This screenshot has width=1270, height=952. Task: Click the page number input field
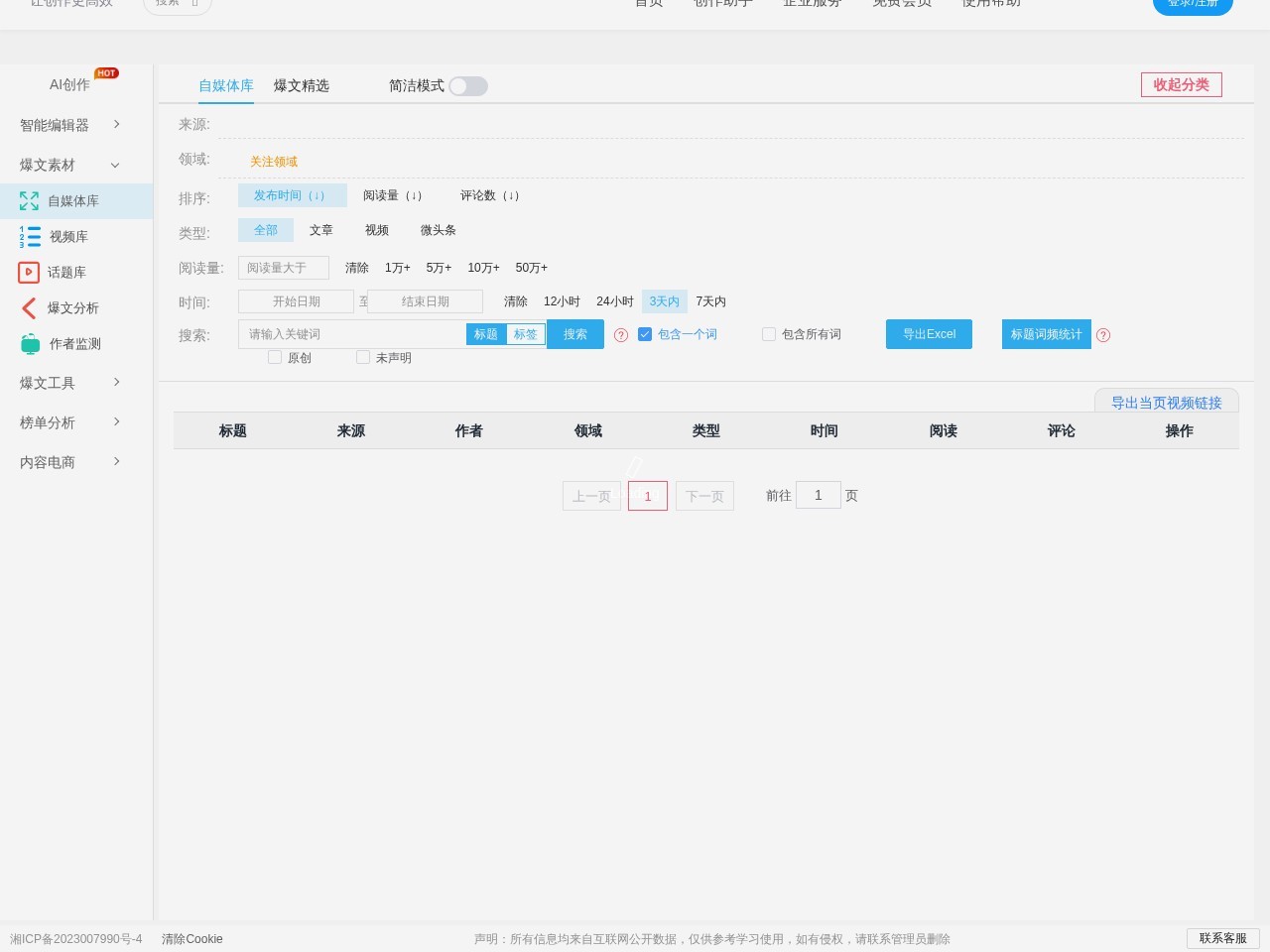pos(818,495)
